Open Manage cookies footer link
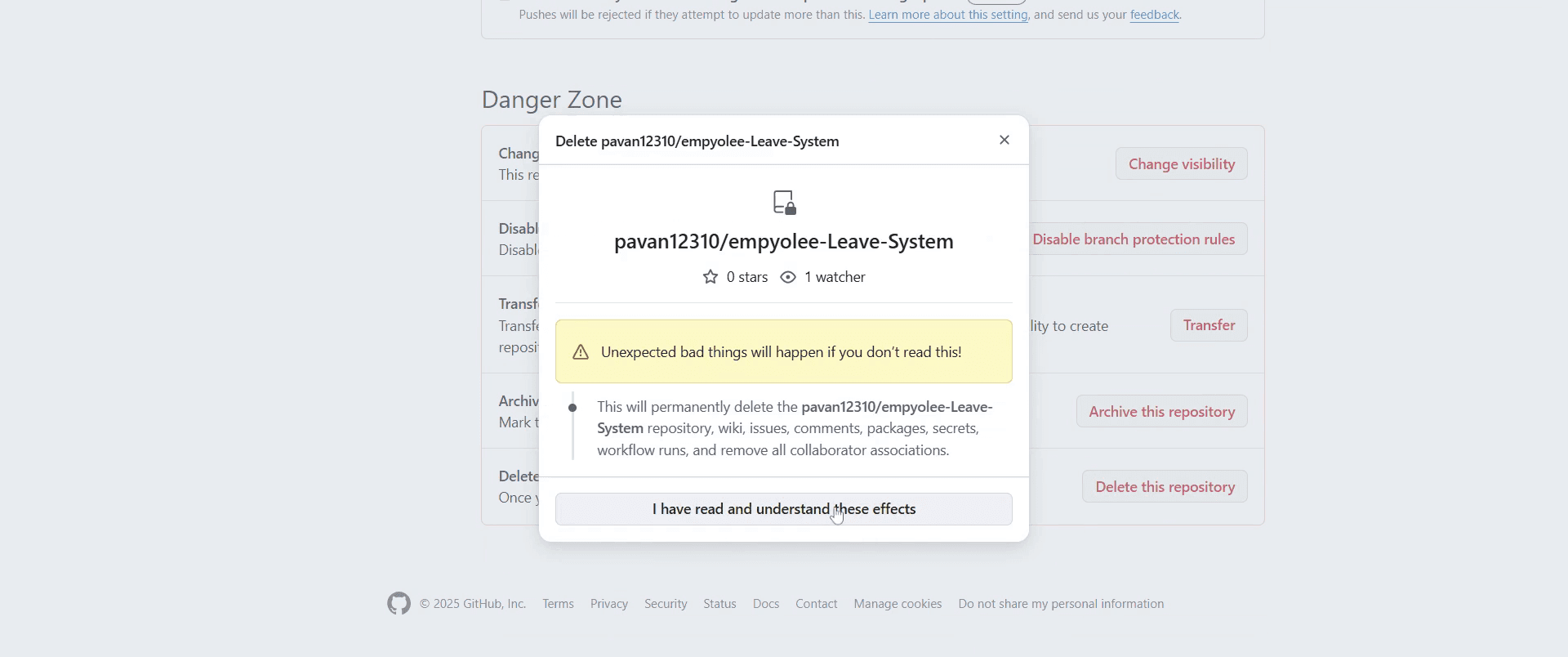1568x657 pixels. pyautogui.click(x=898, y=604)
